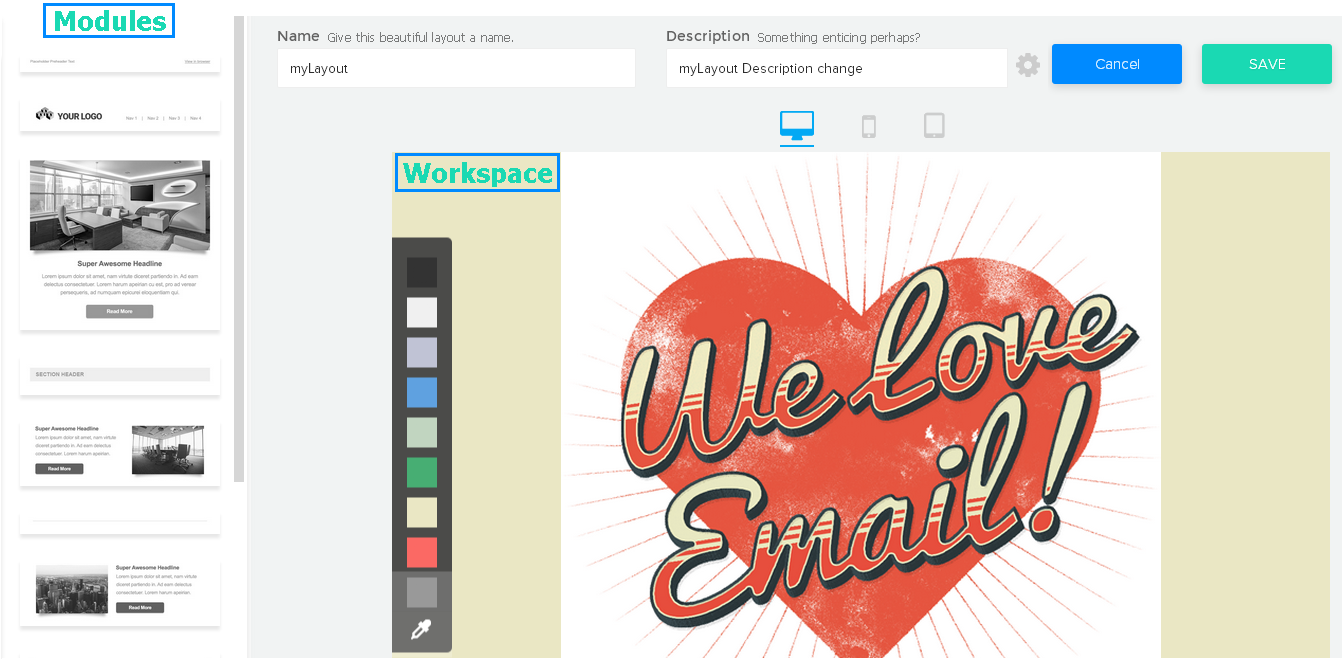
Task: Click the Cancel button
Action: click(1116, 64)
